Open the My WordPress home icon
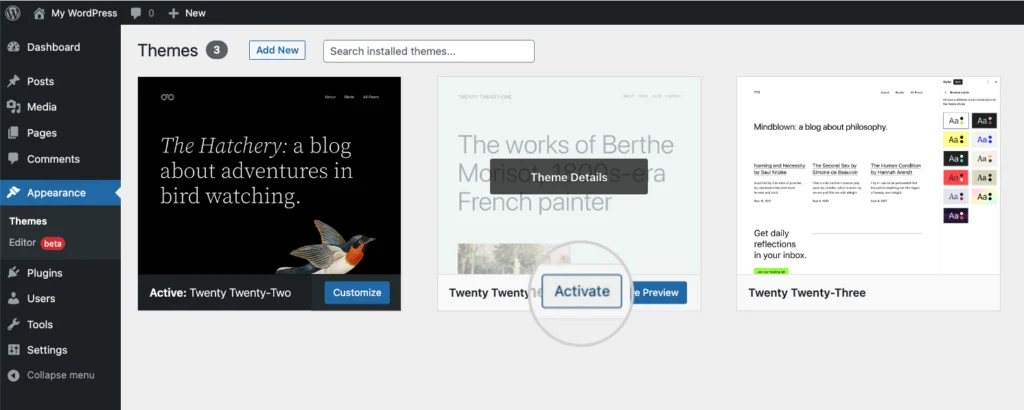 pyautogui.click(x=40, y=12)
